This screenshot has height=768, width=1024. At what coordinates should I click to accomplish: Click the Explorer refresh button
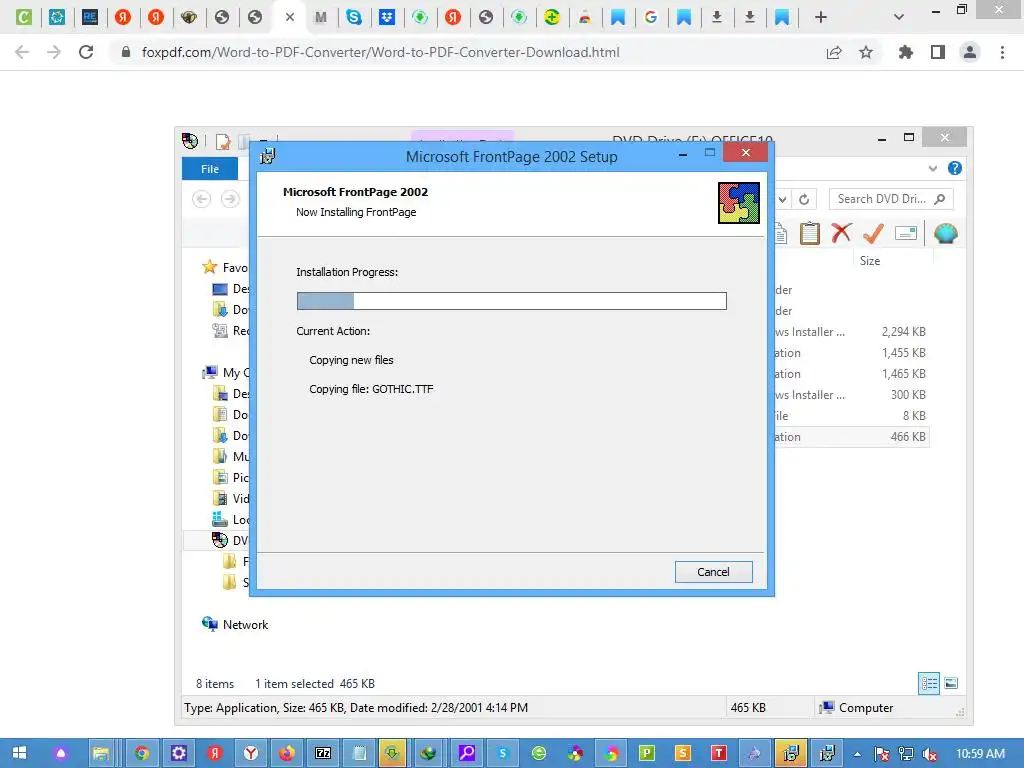804,199
